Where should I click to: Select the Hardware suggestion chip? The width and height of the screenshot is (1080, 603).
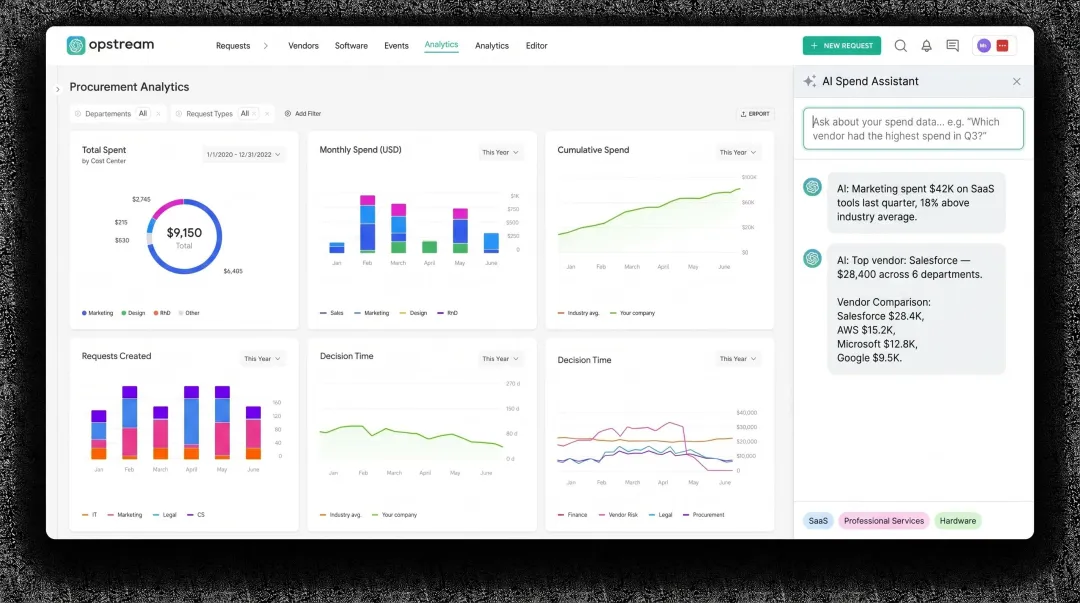coord(957,521)
